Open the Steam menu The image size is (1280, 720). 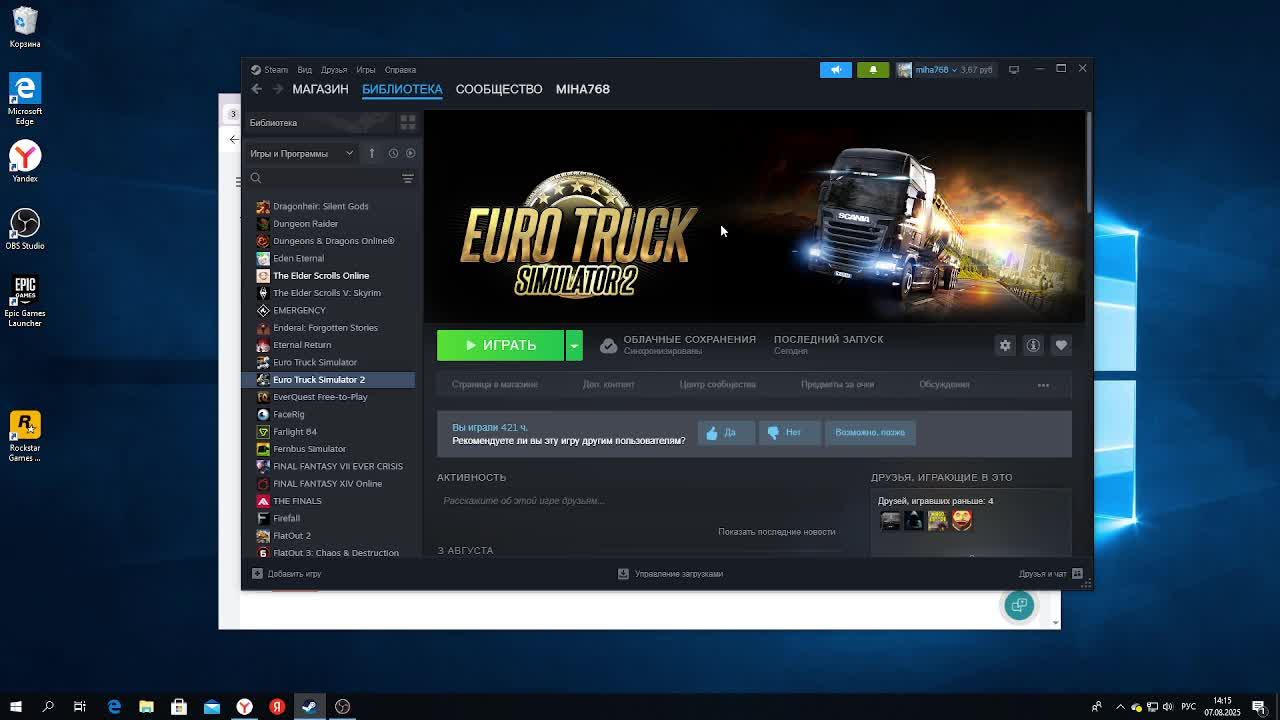(270, 70)
